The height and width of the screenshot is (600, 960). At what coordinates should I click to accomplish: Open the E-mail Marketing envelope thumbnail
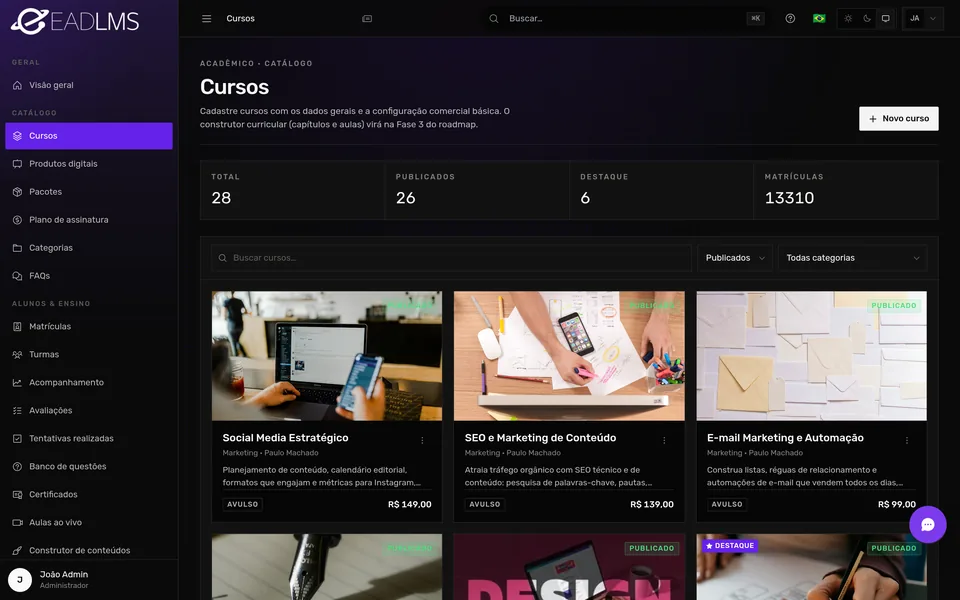[x=811, y=356]
